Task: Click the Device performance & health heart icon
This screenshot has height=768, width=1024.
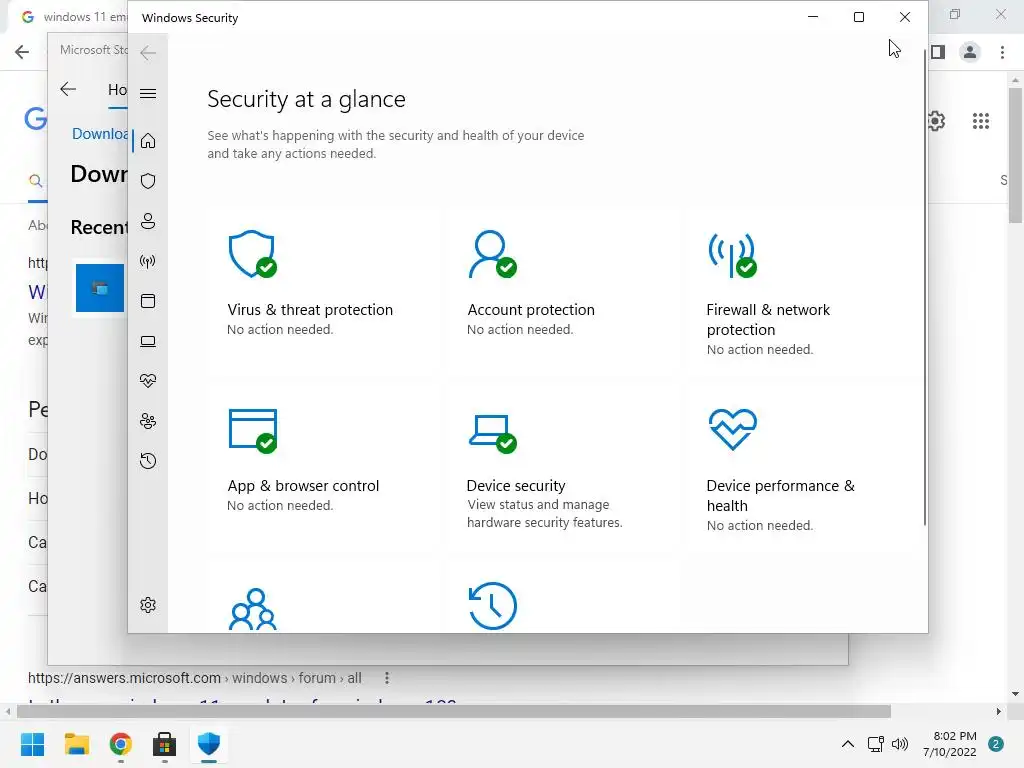Action: (732, 430)
